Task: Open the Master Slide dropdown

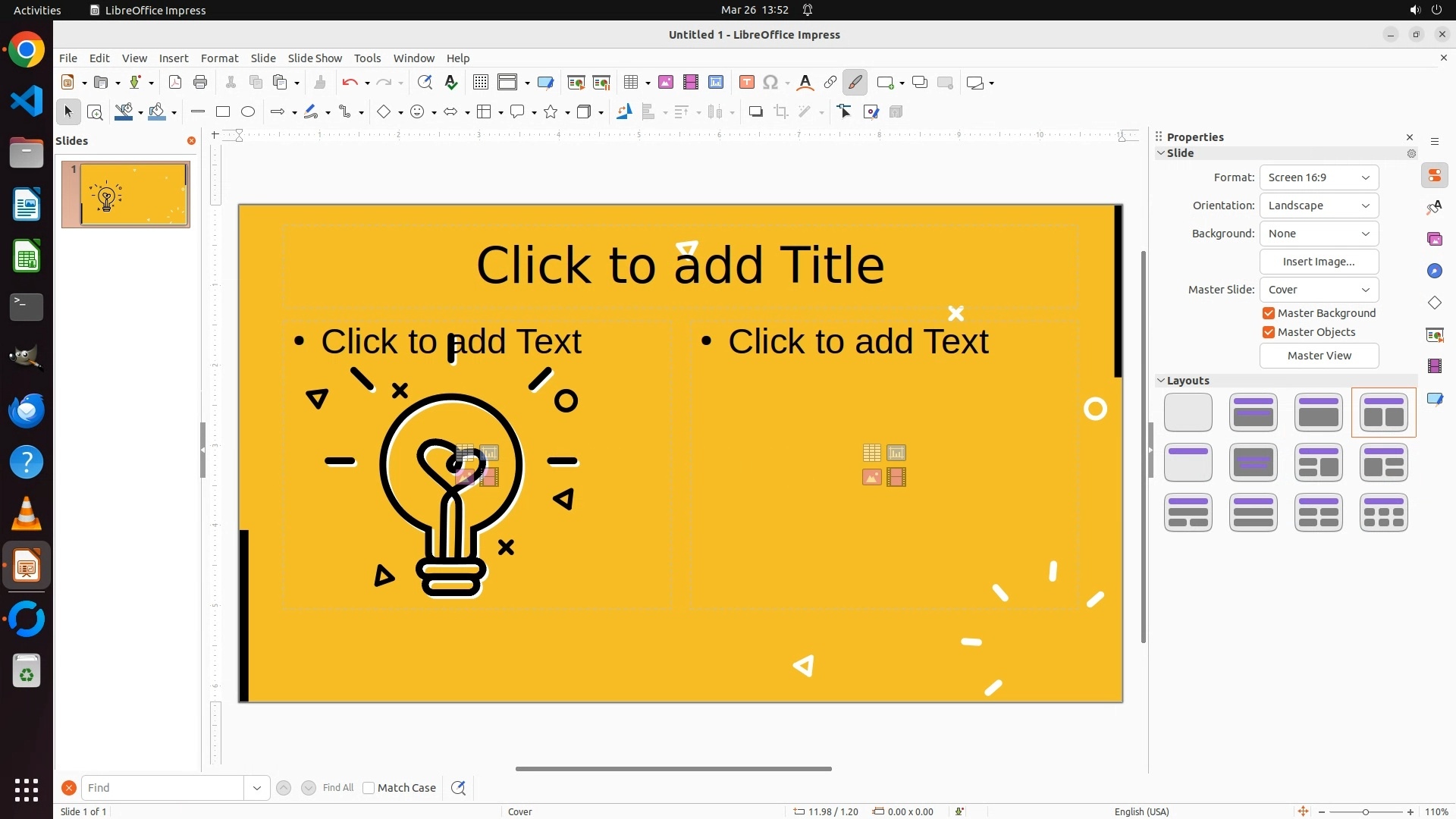Action: click(x=1319, y=290)
